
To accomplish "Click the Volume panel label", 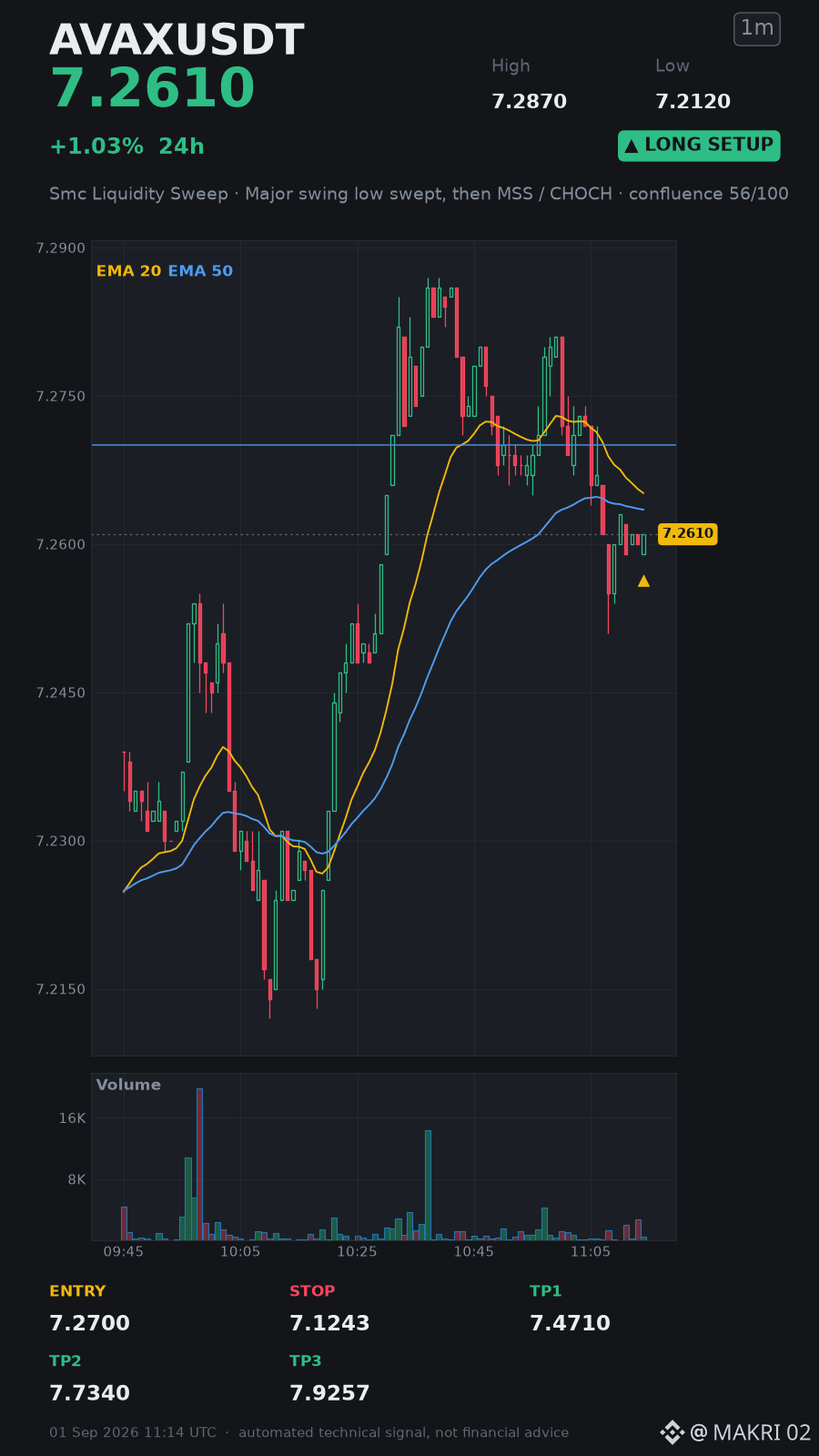I will pyautogui.click(x=128, y=1085).
